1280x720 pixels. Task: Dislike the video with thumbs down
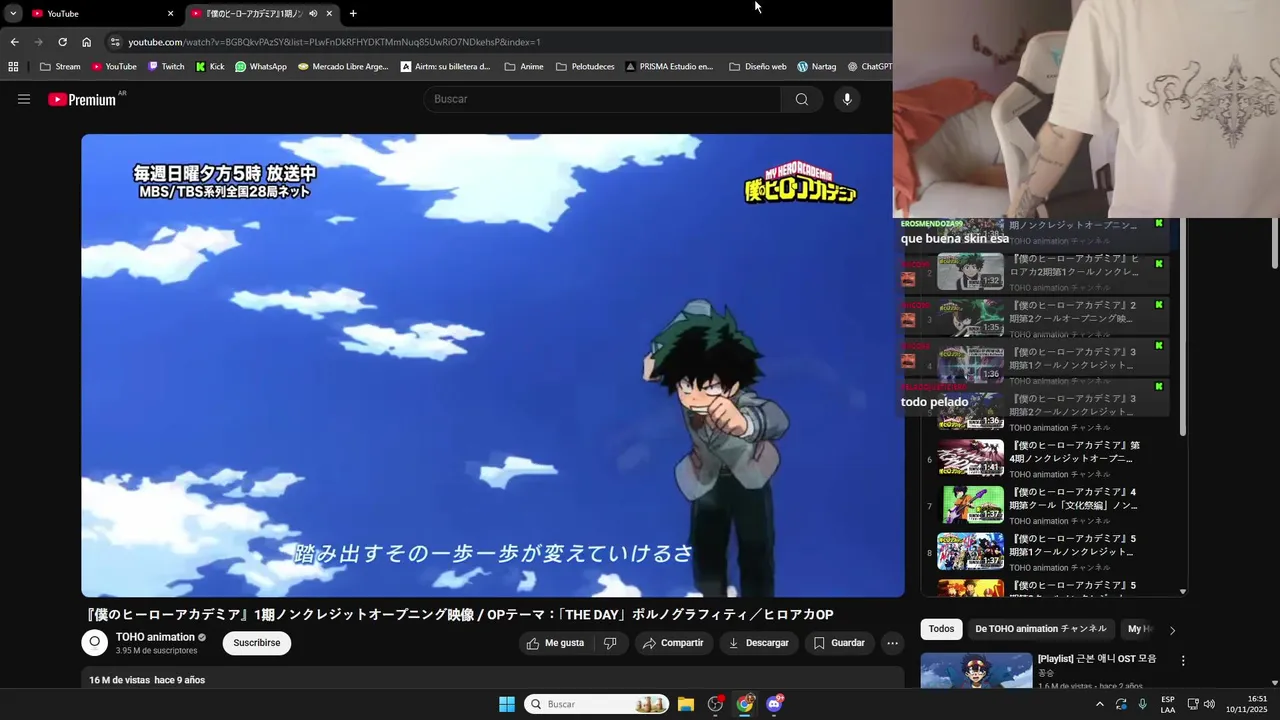610,643
